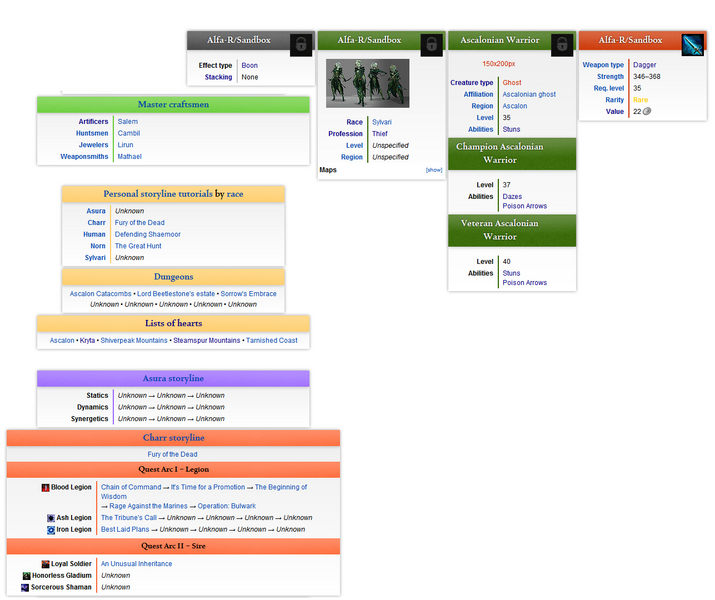Open the Fury of the Dead tutorial link
Screen dimensions: 715x600
coord(140,223)
